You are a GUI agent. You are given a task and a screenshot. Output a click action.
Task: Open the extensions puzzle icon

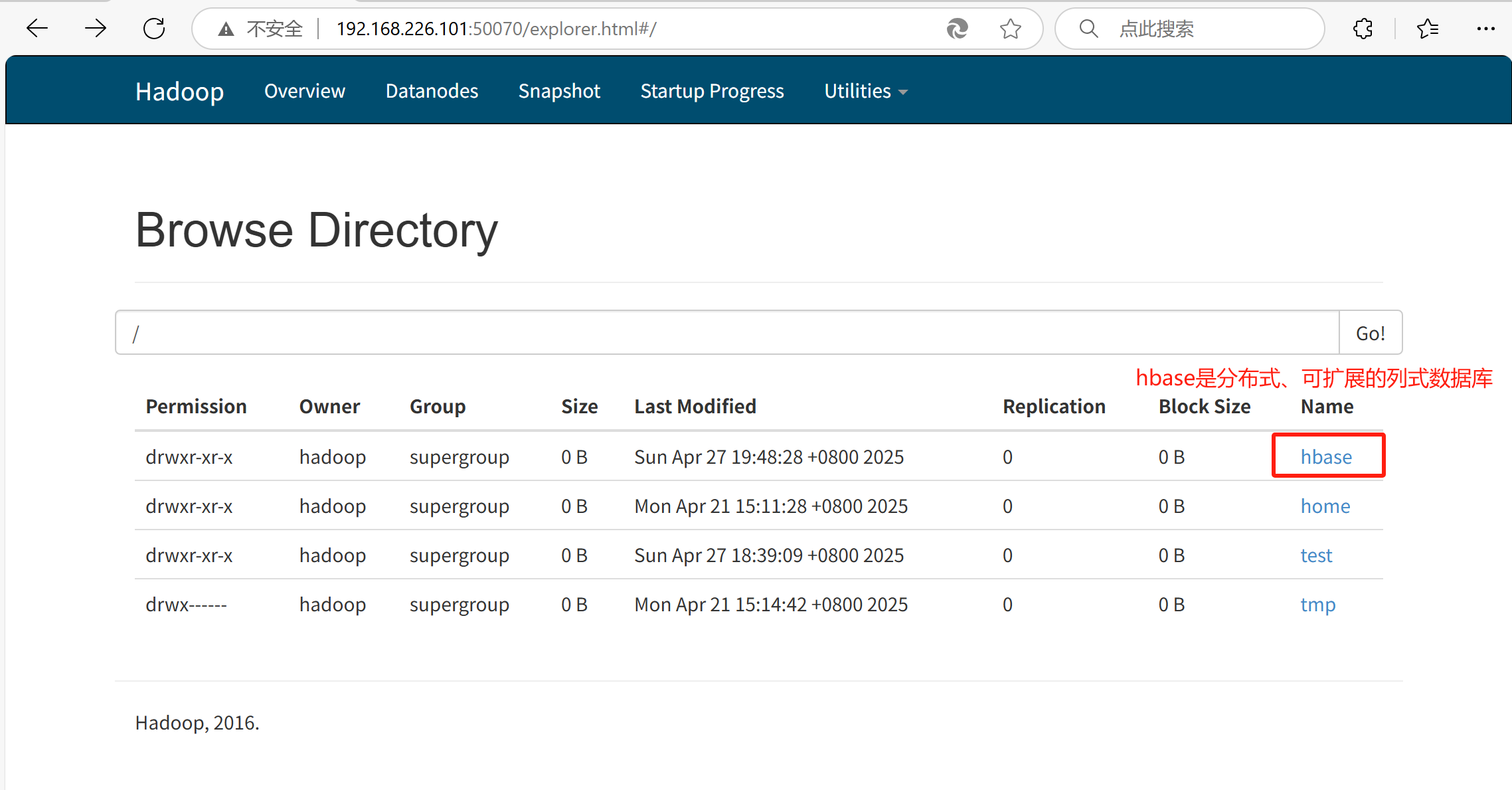(x=1363, y=29)
